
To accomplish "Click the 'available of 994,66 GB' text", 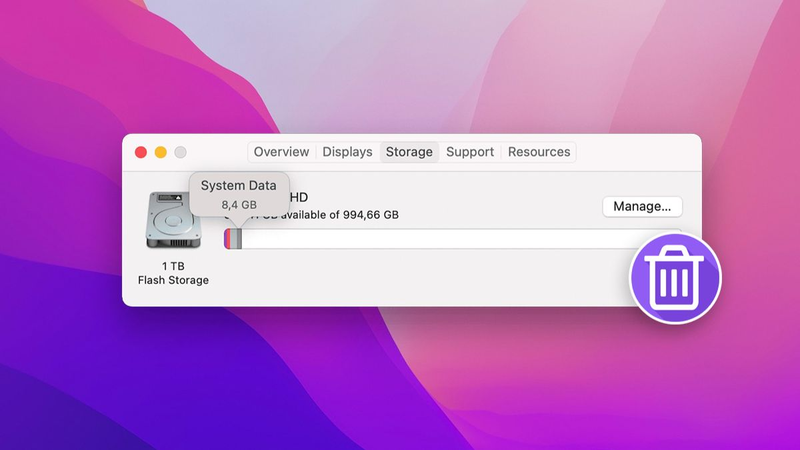I will pos(339,215).
